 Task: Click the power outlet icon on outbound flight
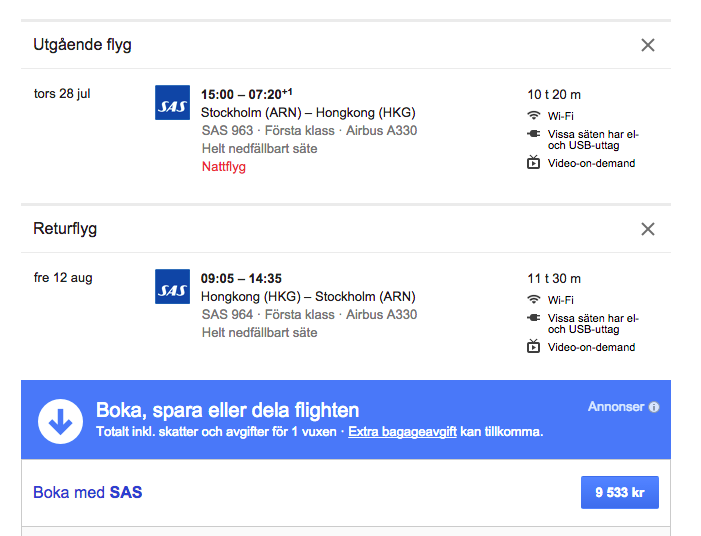coord(533,134)
